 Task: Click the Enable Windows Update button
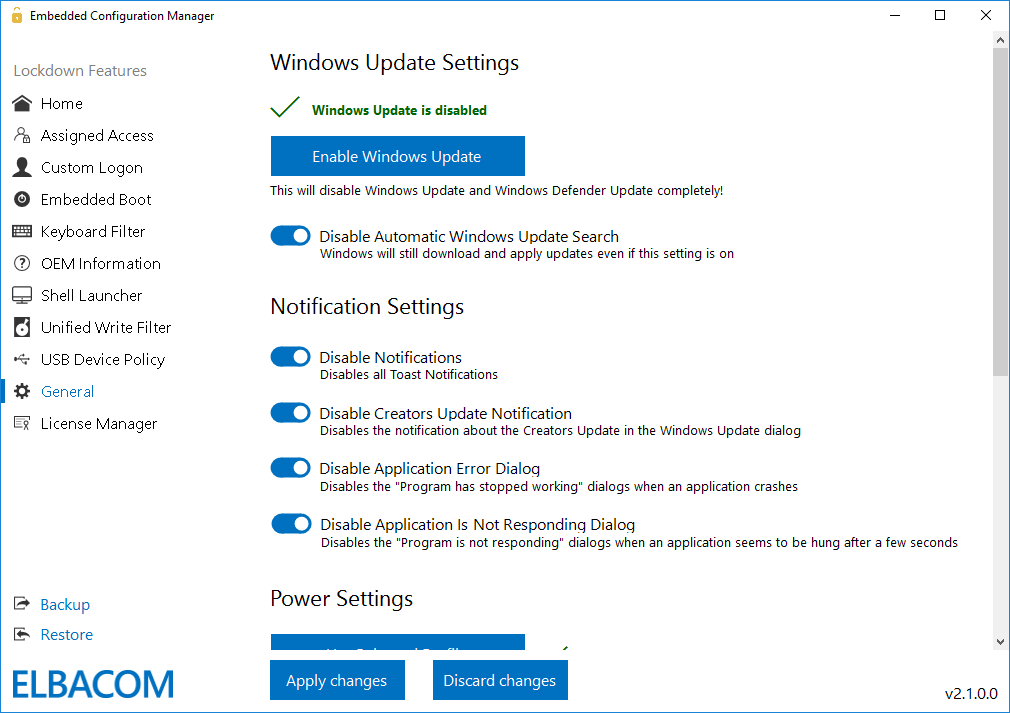click(397, 156)
